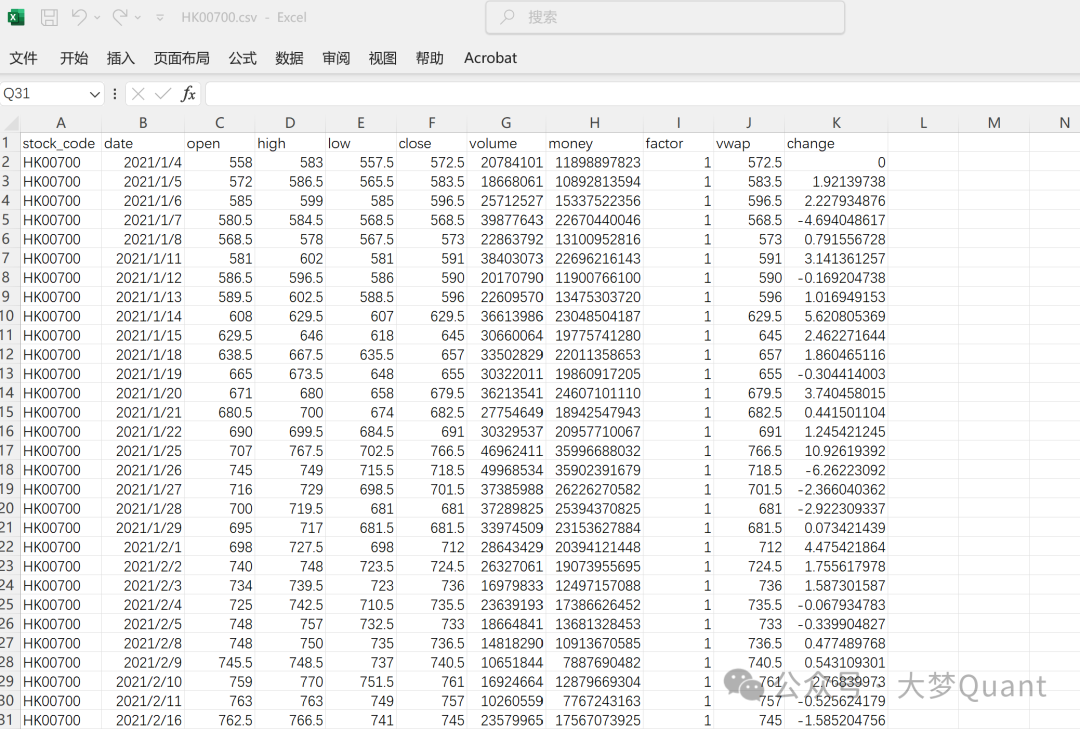Select the close cell 679.5
The image size is (1080, 729).
coord(431,393)
